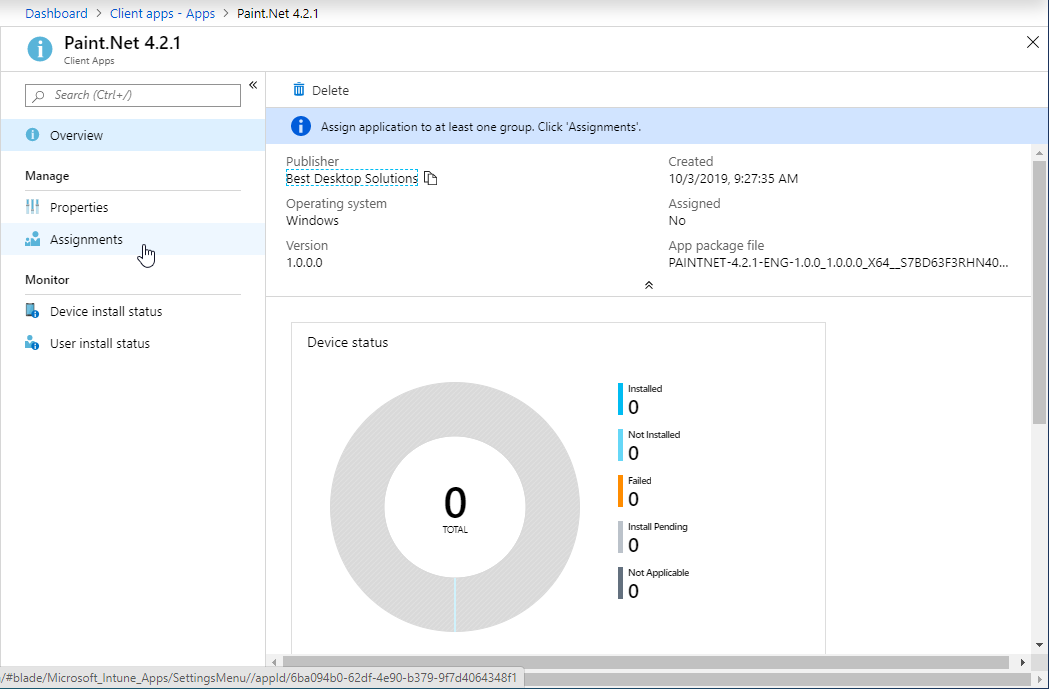Click the Best Desktop Solutions publisher text
1049x689 pixels.
(x=352, y=179)
